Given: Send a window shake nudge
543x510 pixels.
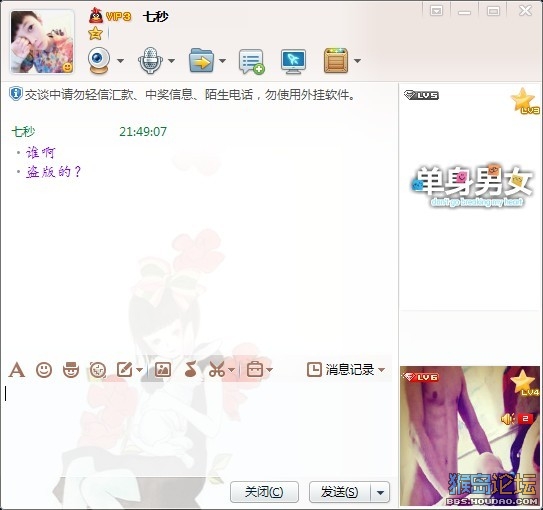Looking at the screenshot, I should pyautogui.click(x=98, y=370).
